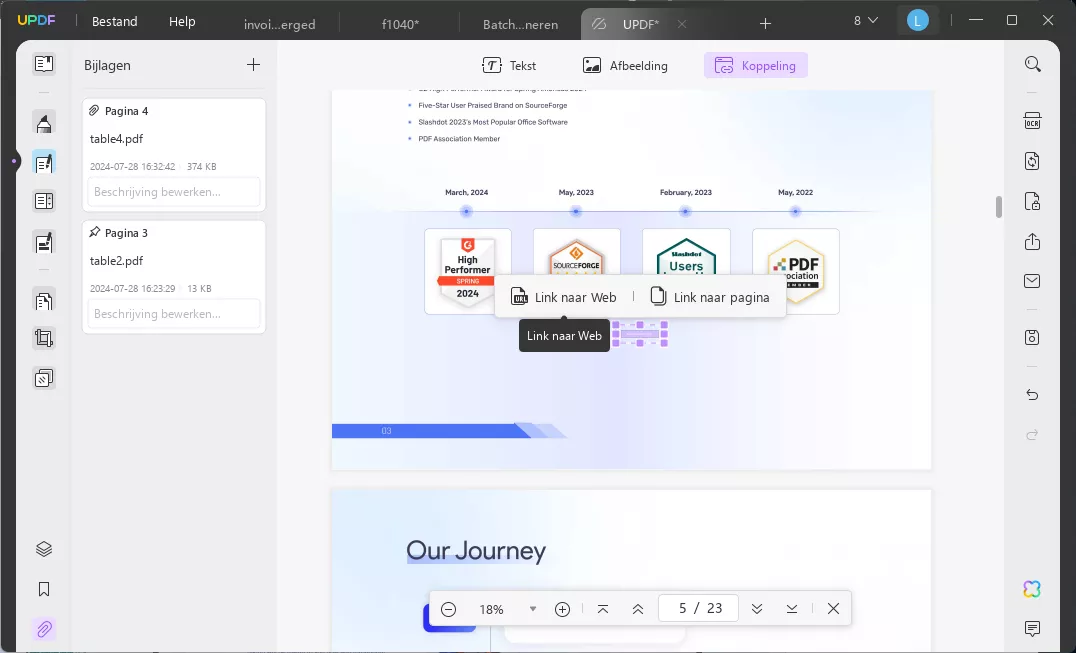Image resolution: width=1076 pixels, height=653 pixels.
Task: Send file by email icon
Action: [1033, 281]
